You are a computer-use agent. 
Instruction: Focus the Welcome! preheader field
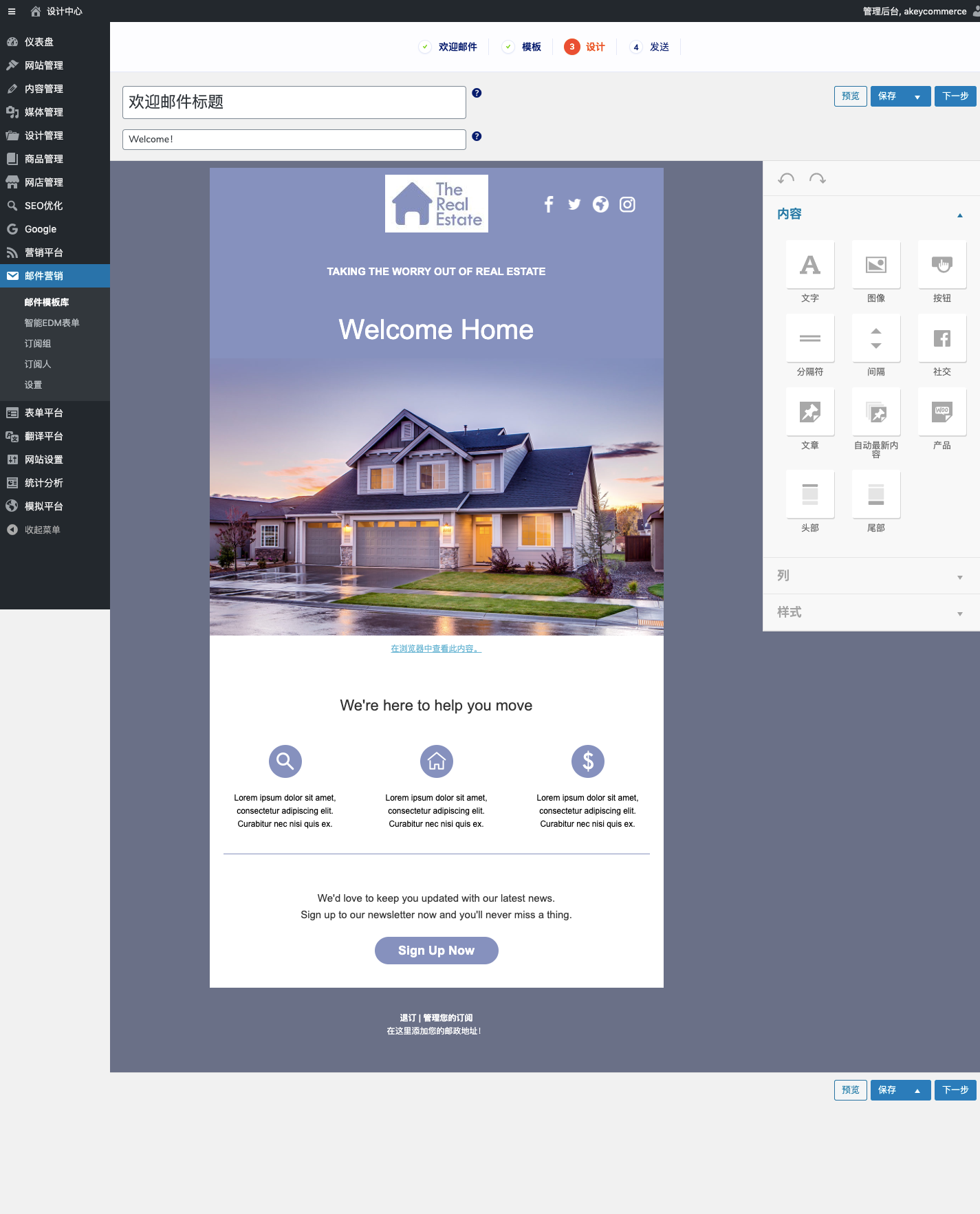(294, 140)
